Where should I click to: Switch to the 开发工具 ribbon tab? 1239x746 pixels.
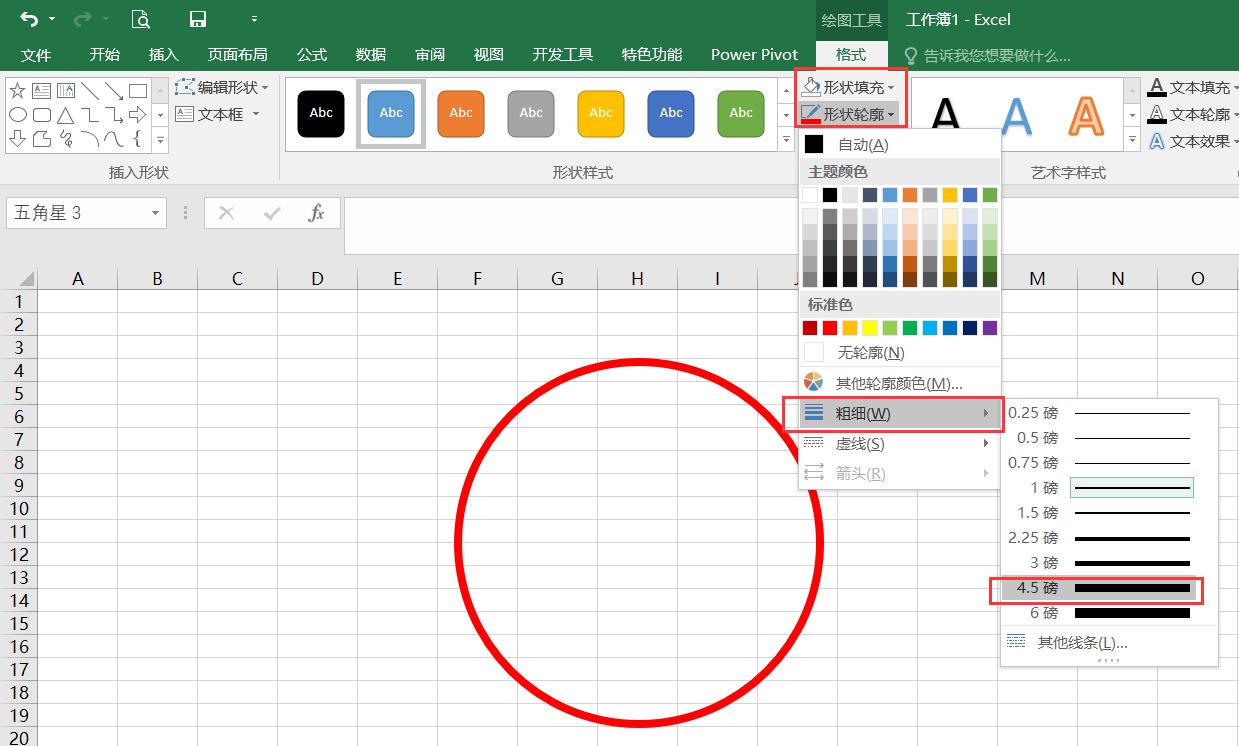(x=562, y=55)
